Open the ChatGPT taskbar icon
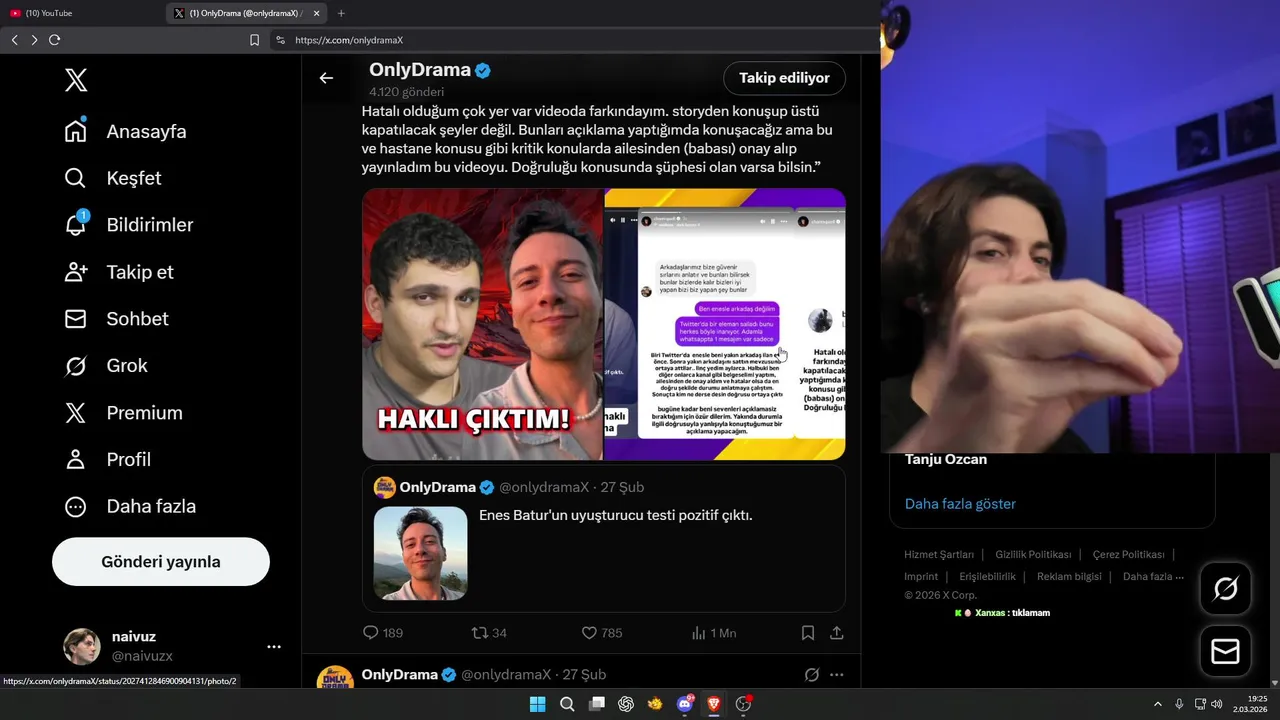The width and height of the screenshot is (1280, 720). (x=626, y=704)
